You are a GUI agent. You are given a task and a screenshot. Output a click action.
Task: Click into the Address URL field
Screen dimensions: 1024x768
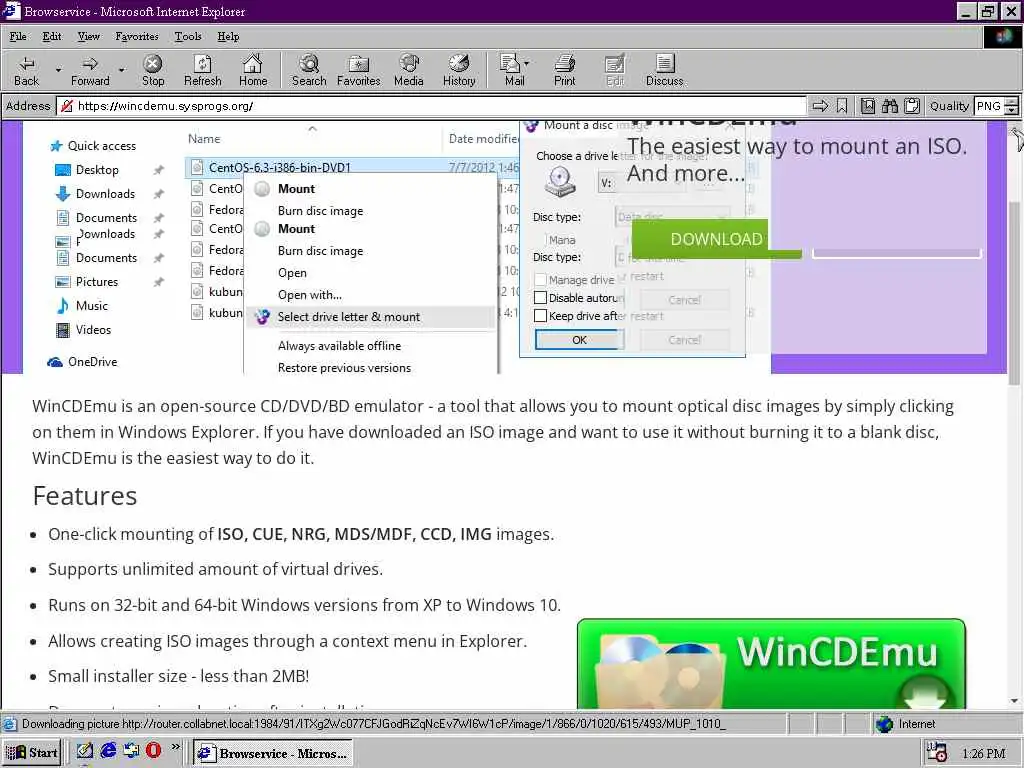point(431,106)
